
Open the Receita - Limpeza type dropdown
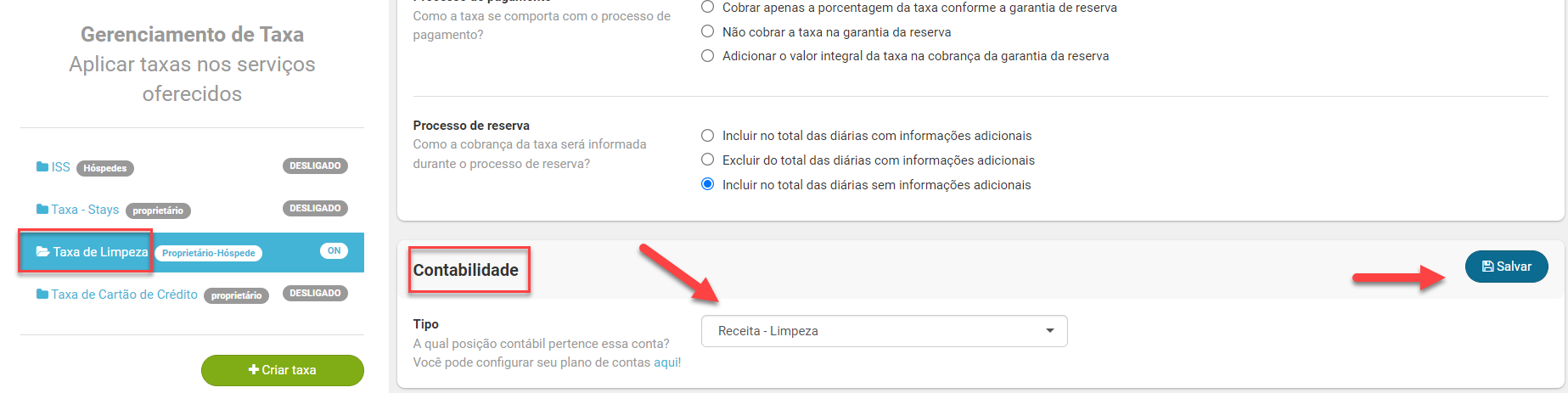pyautogui.click(x=883, y=331)
